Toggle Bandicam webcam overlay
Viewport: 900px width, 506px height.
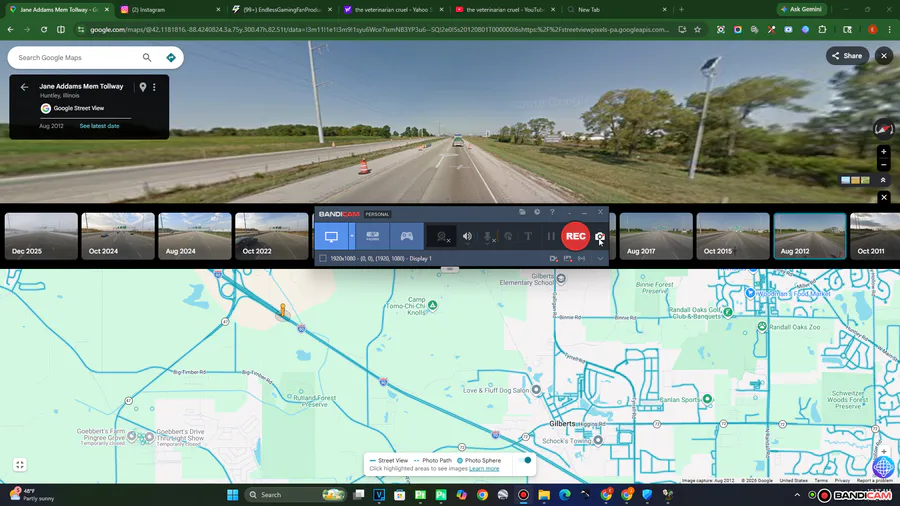coord(441,236)
